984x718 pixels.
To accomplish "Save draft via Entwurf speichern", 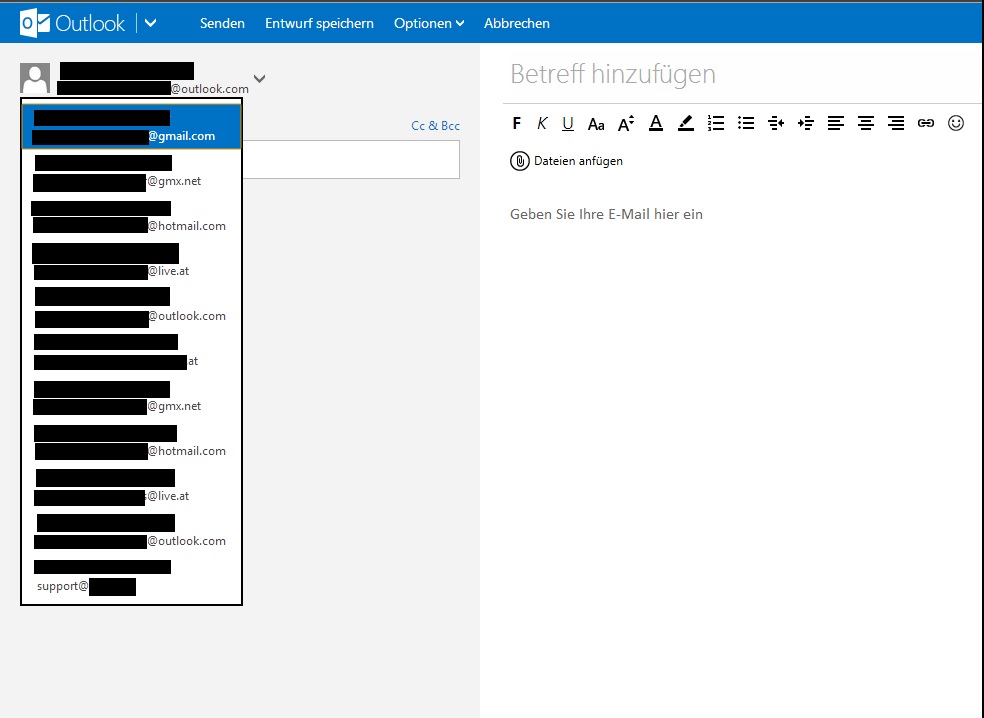I will tap(319, 23).
